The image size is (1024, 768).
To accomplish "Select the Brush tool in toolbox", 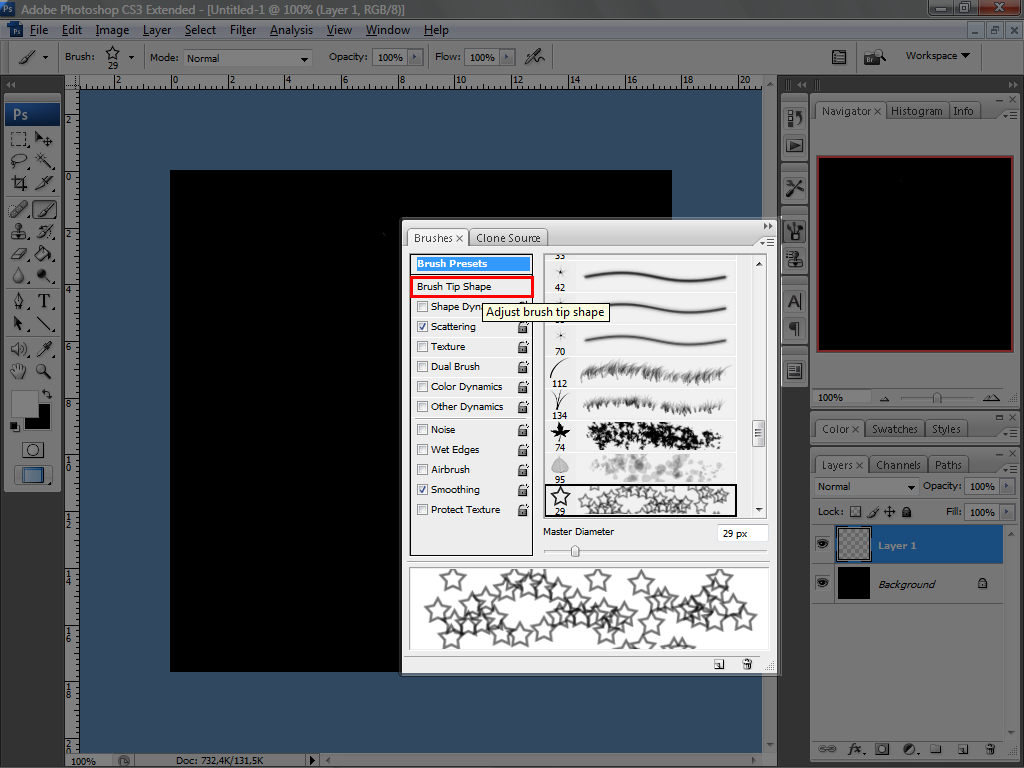I will (x=44, y=210).
